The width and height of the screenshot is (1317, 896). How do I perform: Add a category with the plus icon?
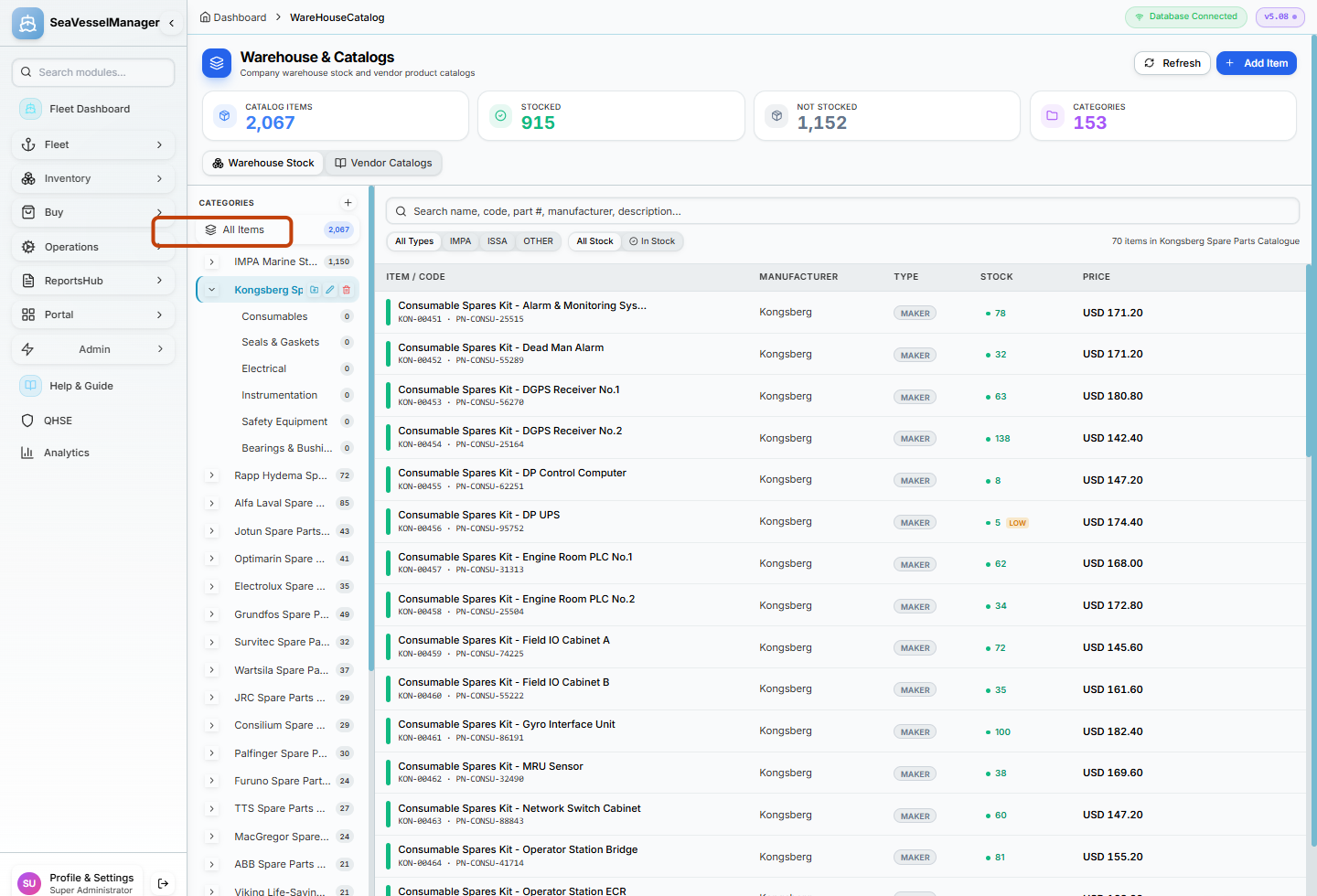click(x=348, y=203)
